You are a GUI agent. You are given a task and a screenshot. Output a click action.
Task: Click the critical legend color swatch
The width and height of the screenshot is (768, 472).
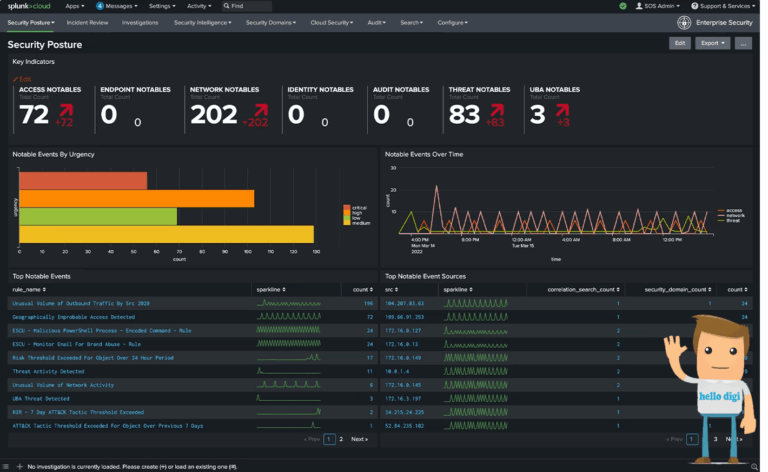click(347, 208)
